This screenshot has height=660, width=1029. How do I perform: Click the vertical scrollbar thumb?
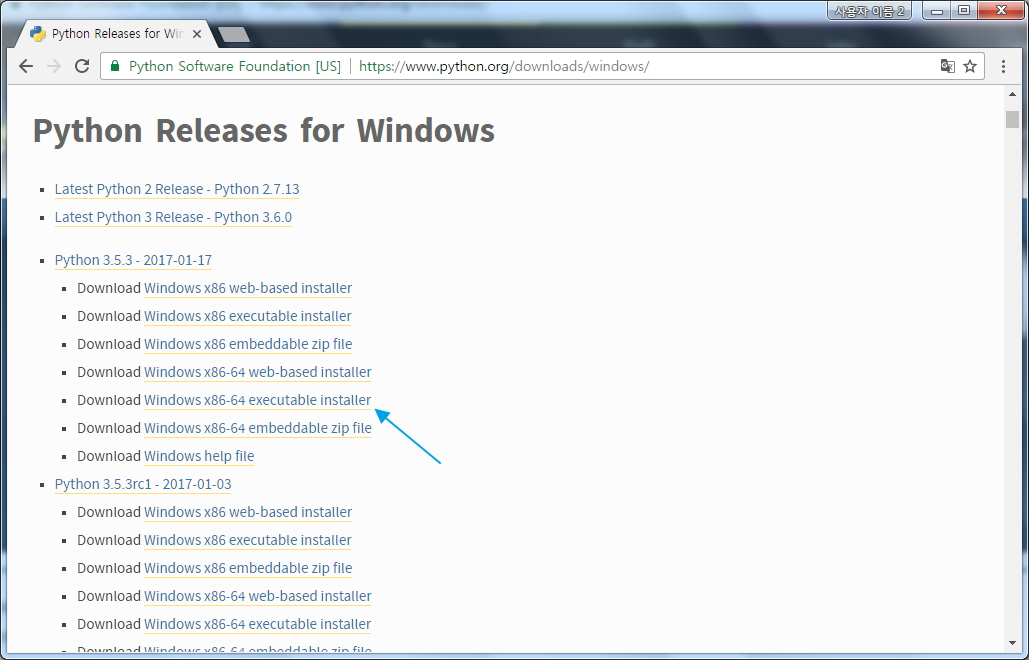tap(1013, 119)
